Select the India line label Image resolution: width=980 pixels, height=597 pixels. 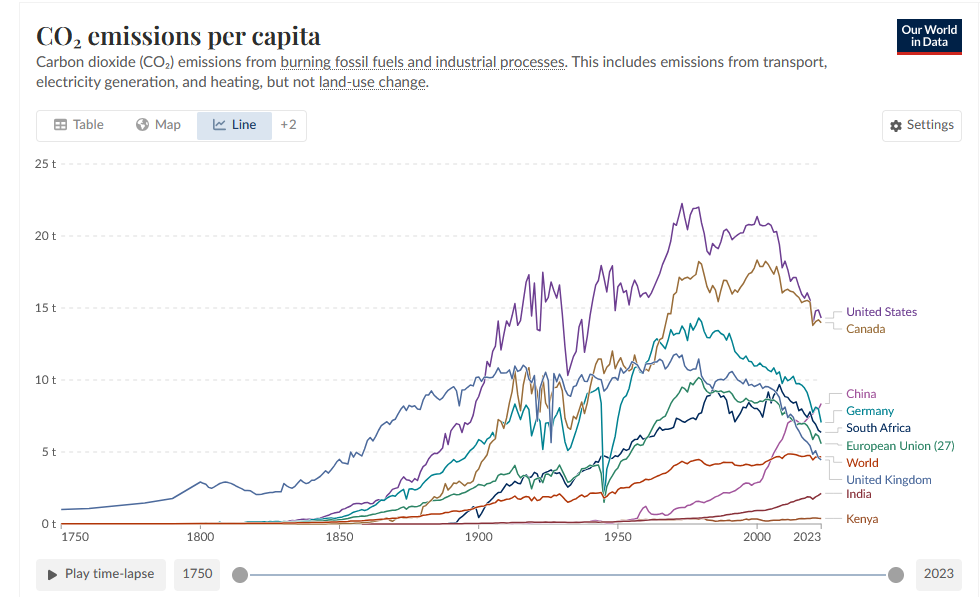(858, 494)
